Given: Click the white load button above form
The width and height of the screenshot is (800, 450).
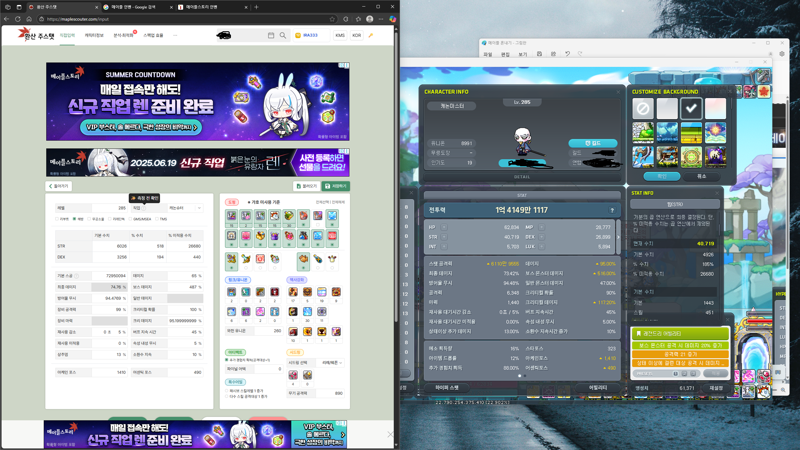Looking at the screenshot, I should pos(307,186).
